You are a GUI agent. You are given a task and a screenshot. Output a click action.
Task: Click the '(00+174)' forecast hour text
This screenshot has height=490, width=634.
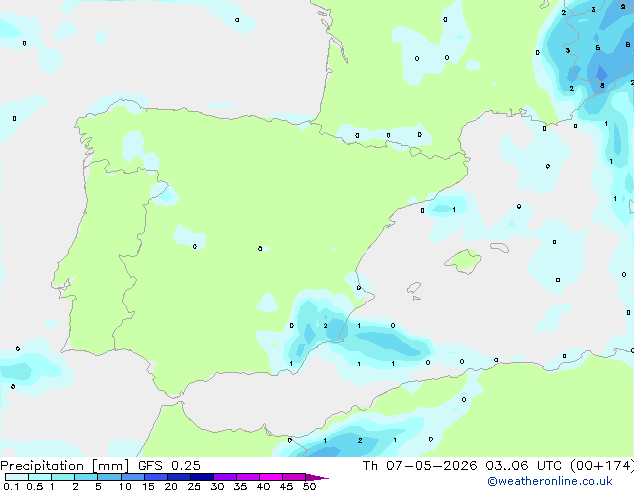[602, 466]
